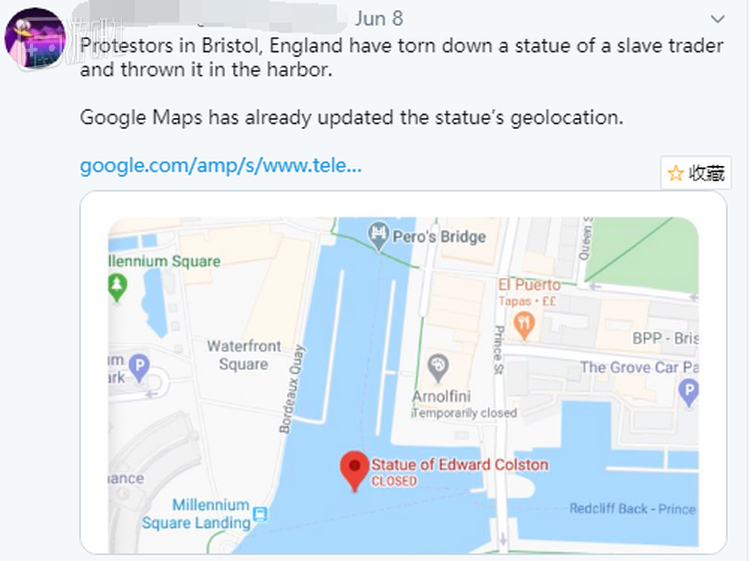Image resolution: width=750 pixels, height=561 pixels.
Task: Click the El Puerto restaurant icon
Action: click(x=524, y=324)
